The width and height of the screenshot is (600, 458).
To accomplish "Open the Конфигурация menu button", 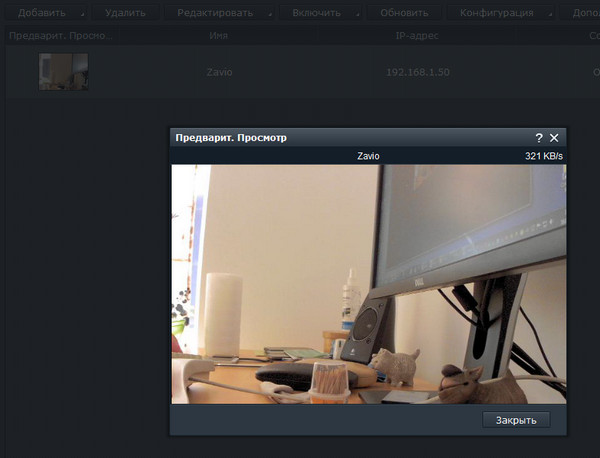I will pyautogui.click(x=496, y=13).
